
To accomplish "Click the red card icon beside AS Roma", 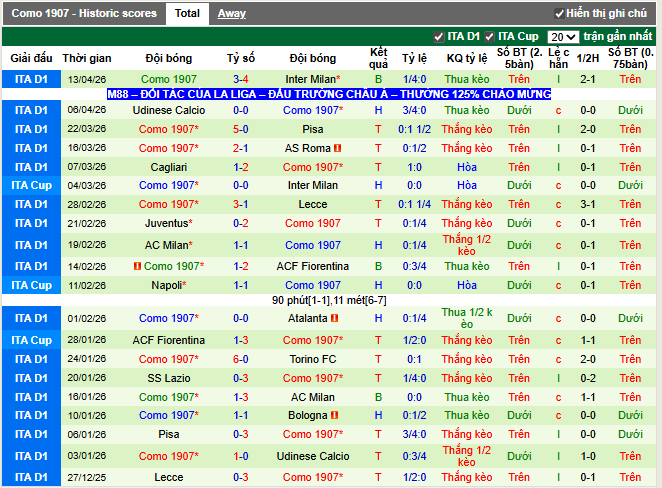I will point(338,148).
